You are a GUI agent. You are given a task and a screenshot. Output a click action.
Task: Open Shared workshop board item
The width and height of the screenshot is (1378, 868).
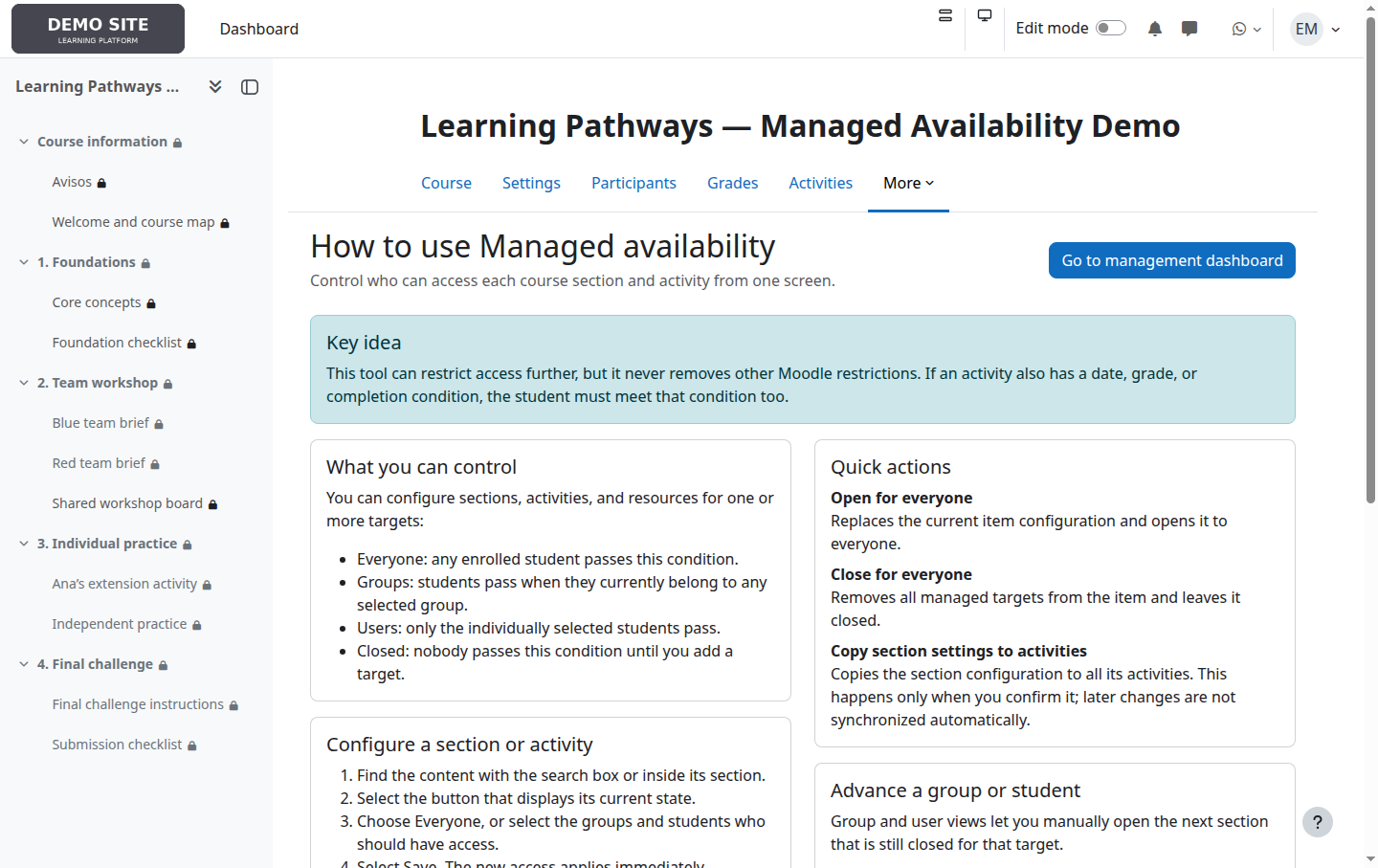click(127, 503)
